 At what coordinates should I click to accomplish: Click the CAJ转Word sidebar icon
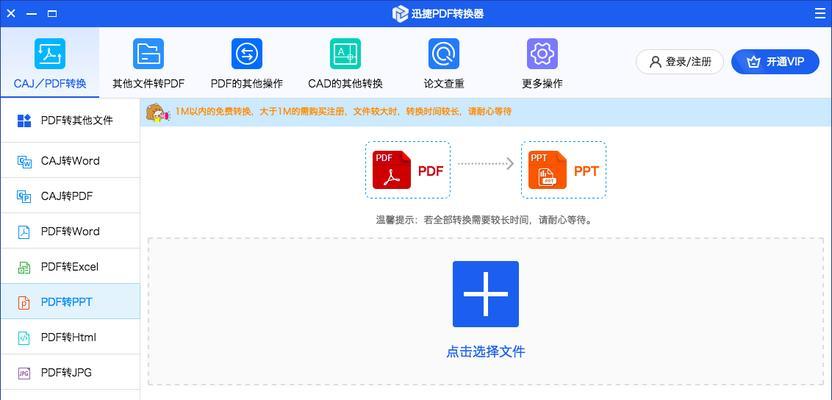coord(24,161)
